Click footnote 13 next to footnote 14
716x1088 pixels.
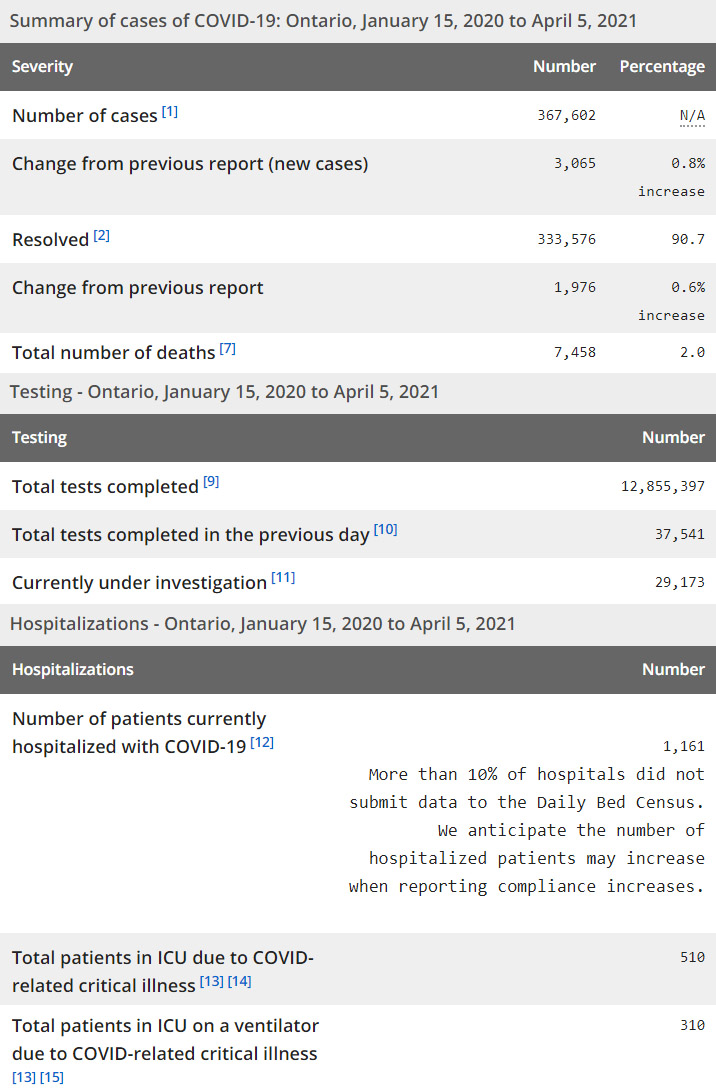pyautogui.click(x=211, y=981)
